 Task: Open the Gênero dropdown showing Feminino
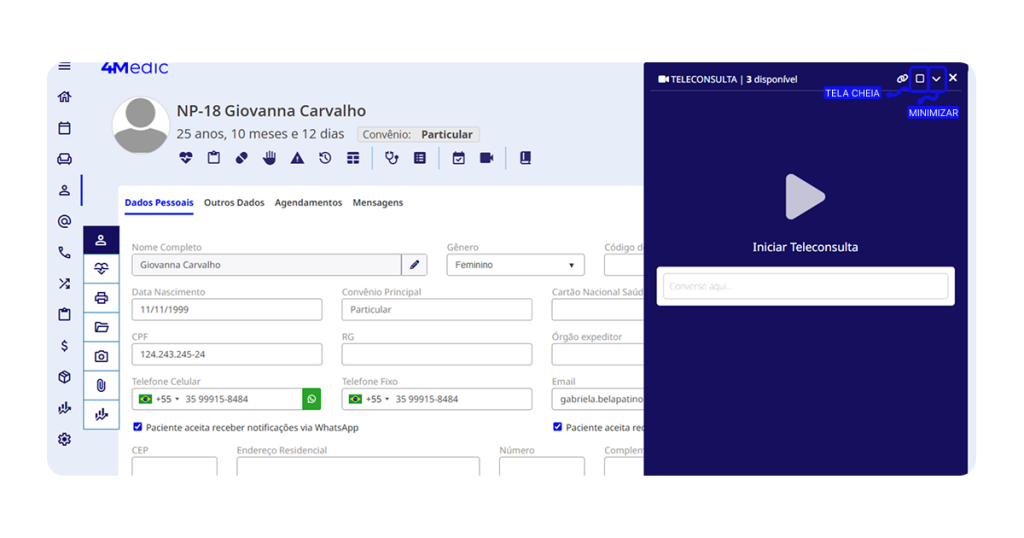coord(515,265)
